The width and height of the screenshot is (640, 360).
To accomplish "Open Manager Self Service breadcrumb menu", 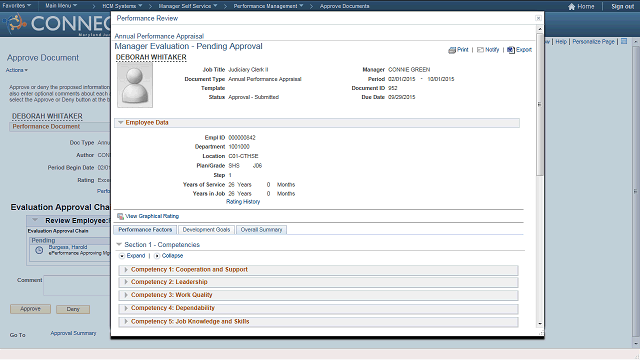I will [188, 6].
